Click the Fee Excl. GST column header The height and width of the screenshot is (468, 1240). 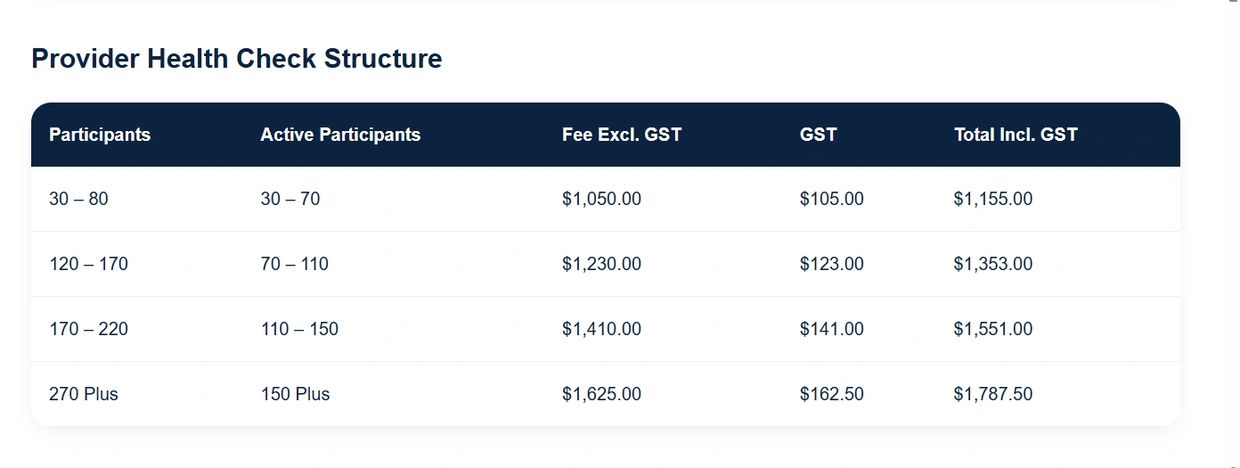click(622, 134)
